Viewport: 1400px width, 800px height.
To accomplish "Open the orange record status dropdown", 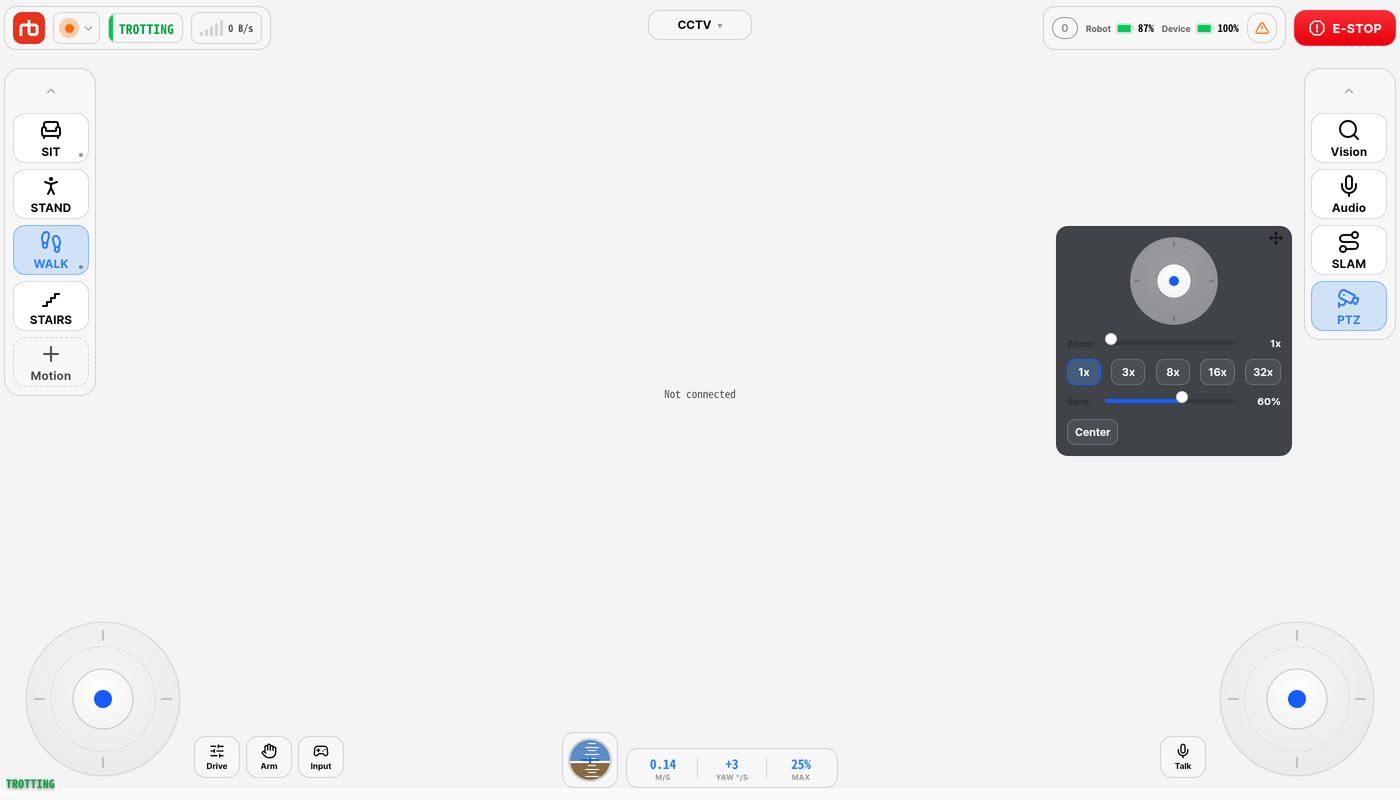I will tap(76, 28).
